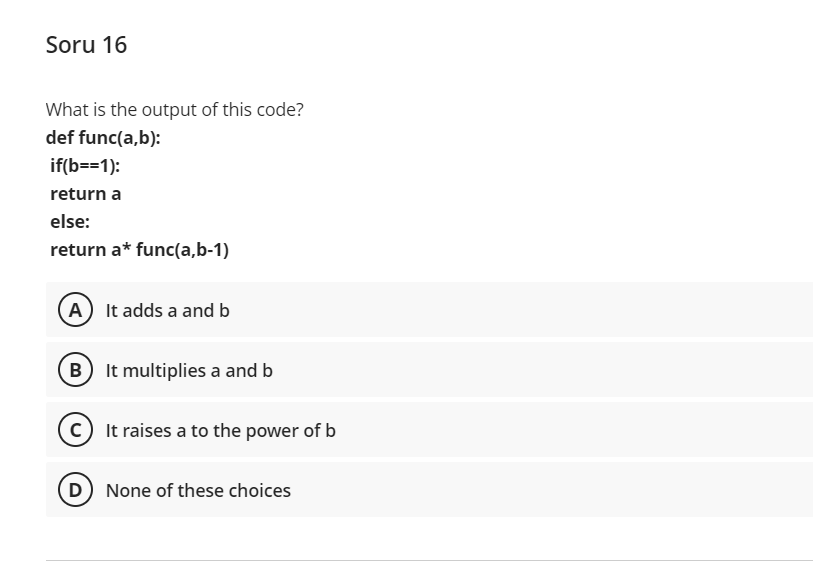This screenshot has width=813, height=578.
Task: Click empty space in option D's row
Action: pos(518,490)
